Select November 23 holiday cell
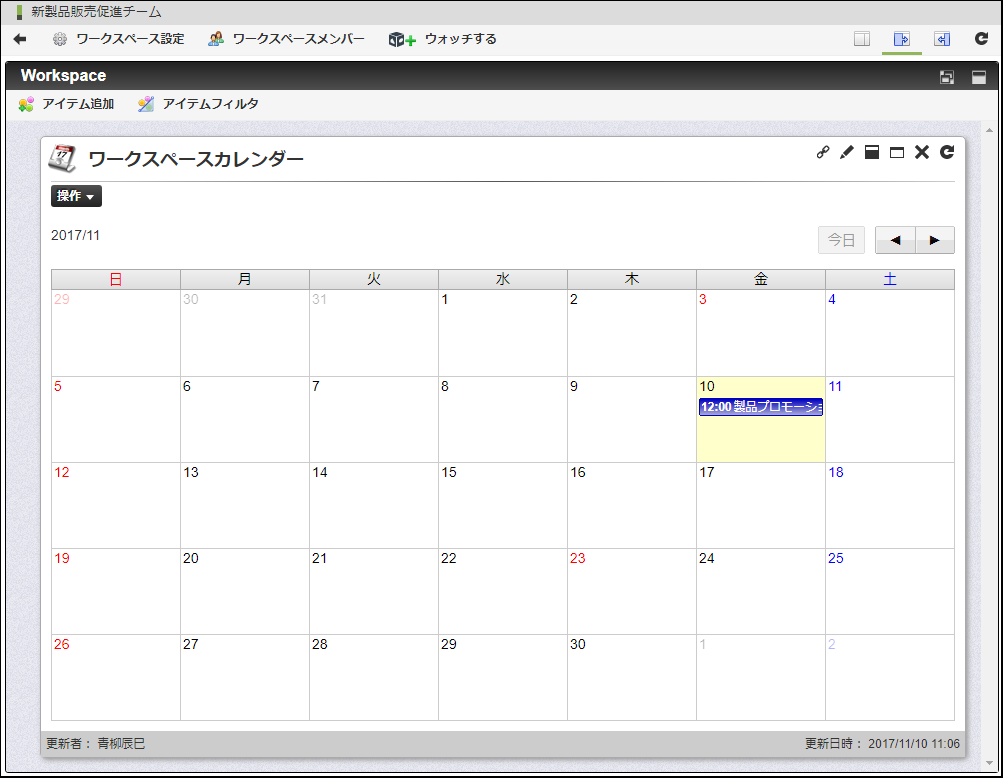Image resolution: width=1003 pixels, height=778 pixels. [x=631, y=591]
